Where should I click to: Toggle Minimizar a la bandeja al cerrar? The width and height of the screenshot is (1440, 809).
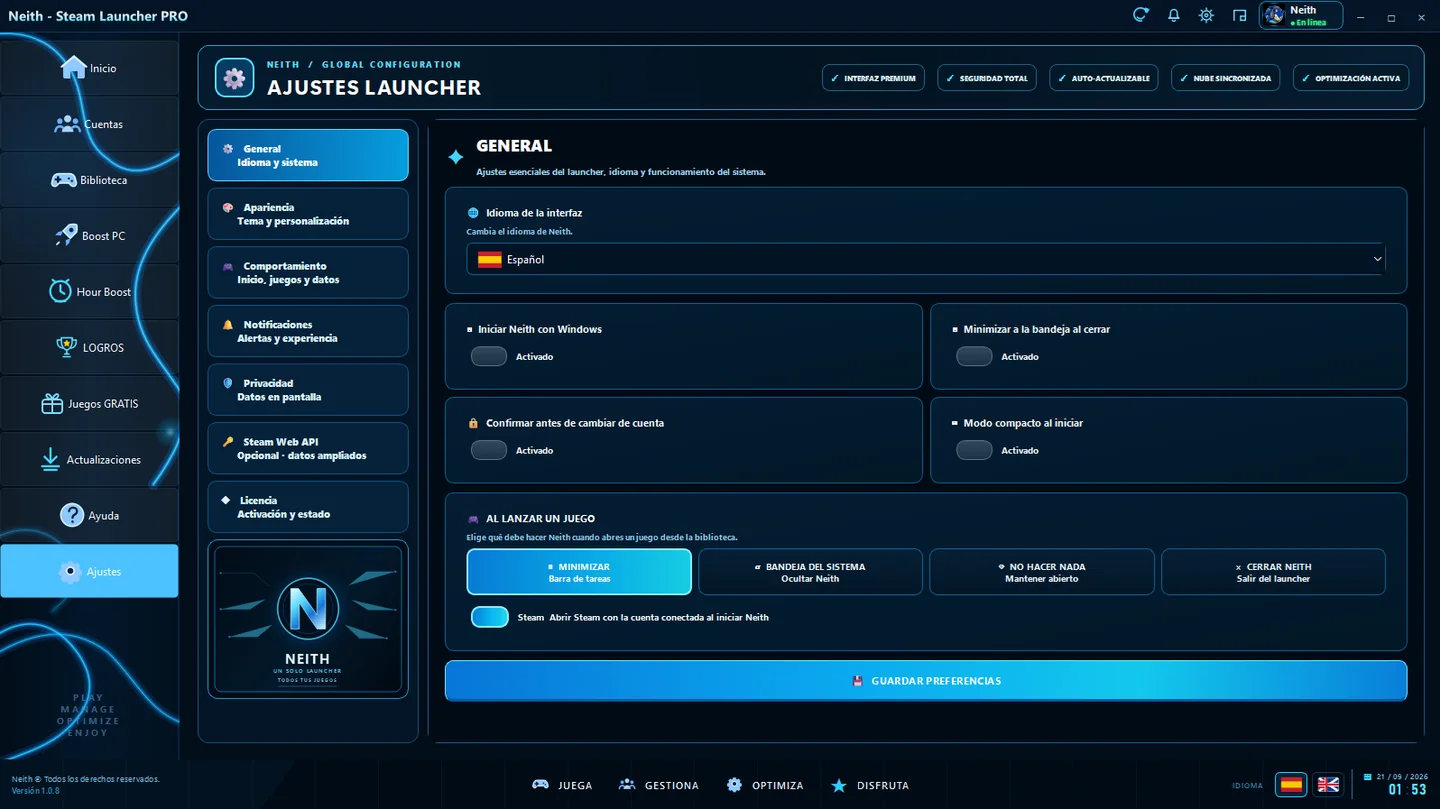[974, 356]
